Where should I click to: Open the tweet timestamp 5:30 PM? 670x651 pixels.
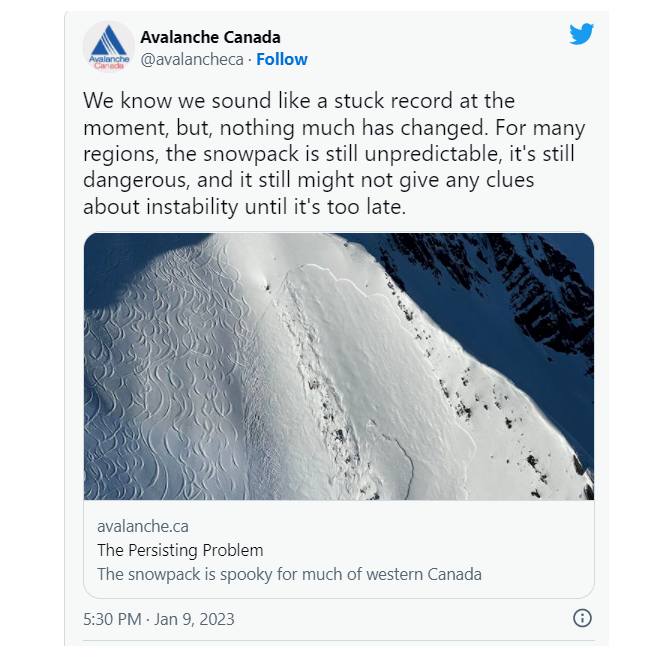(112, 619)
